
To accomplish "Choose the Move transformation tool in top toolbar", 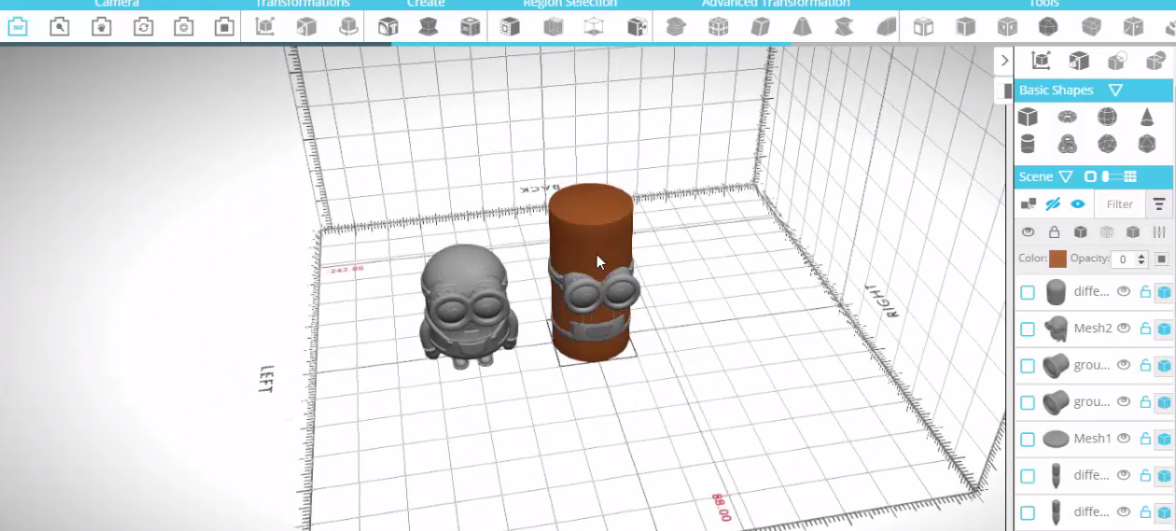I will point(264,28).
